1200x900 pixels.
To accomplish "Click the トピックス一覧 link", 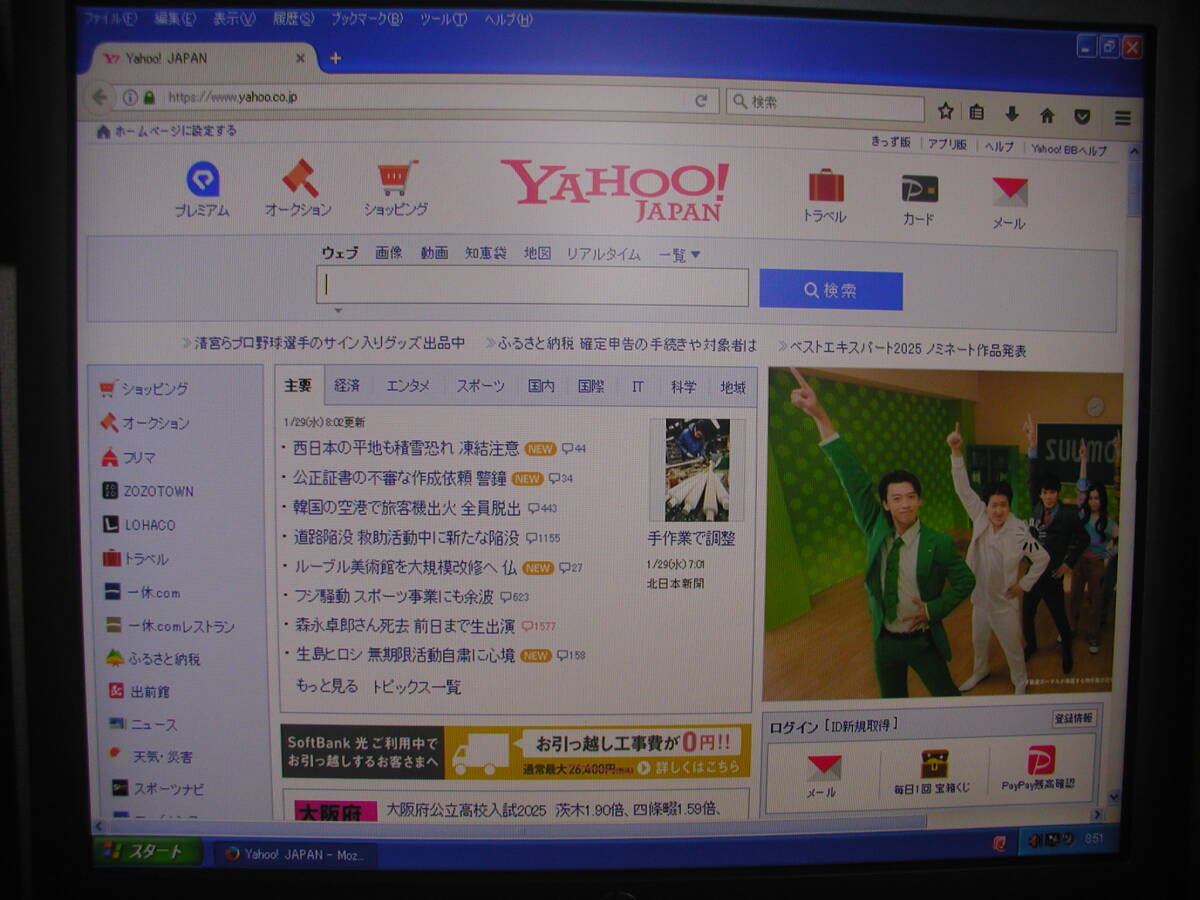I will (x=417, y=687).
